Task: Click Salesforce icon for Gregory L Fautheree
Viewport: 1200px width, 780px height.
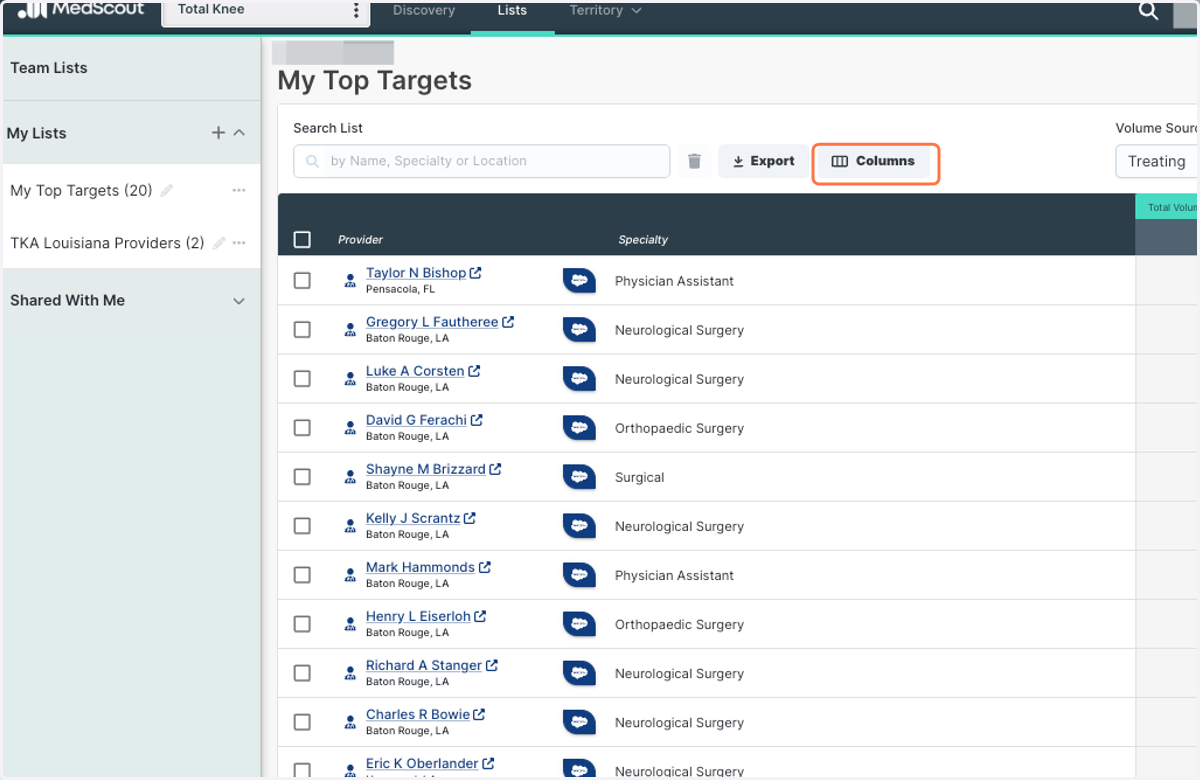Action: click(x=579, y=330)
